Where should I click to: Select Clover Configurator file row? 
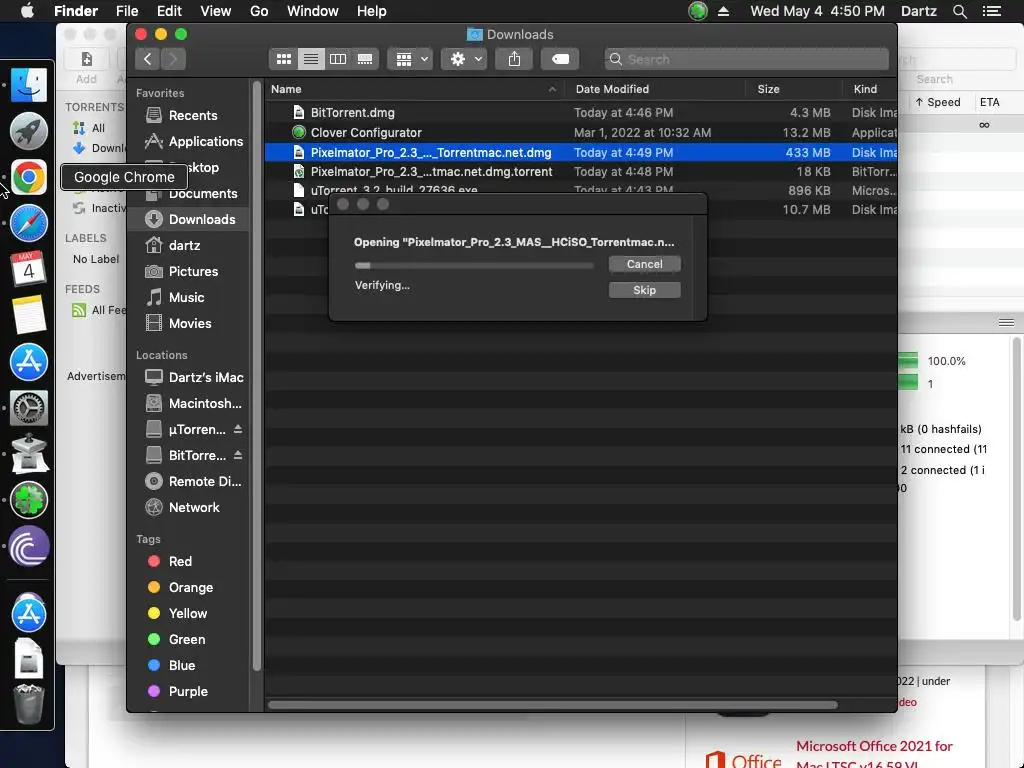581,133
